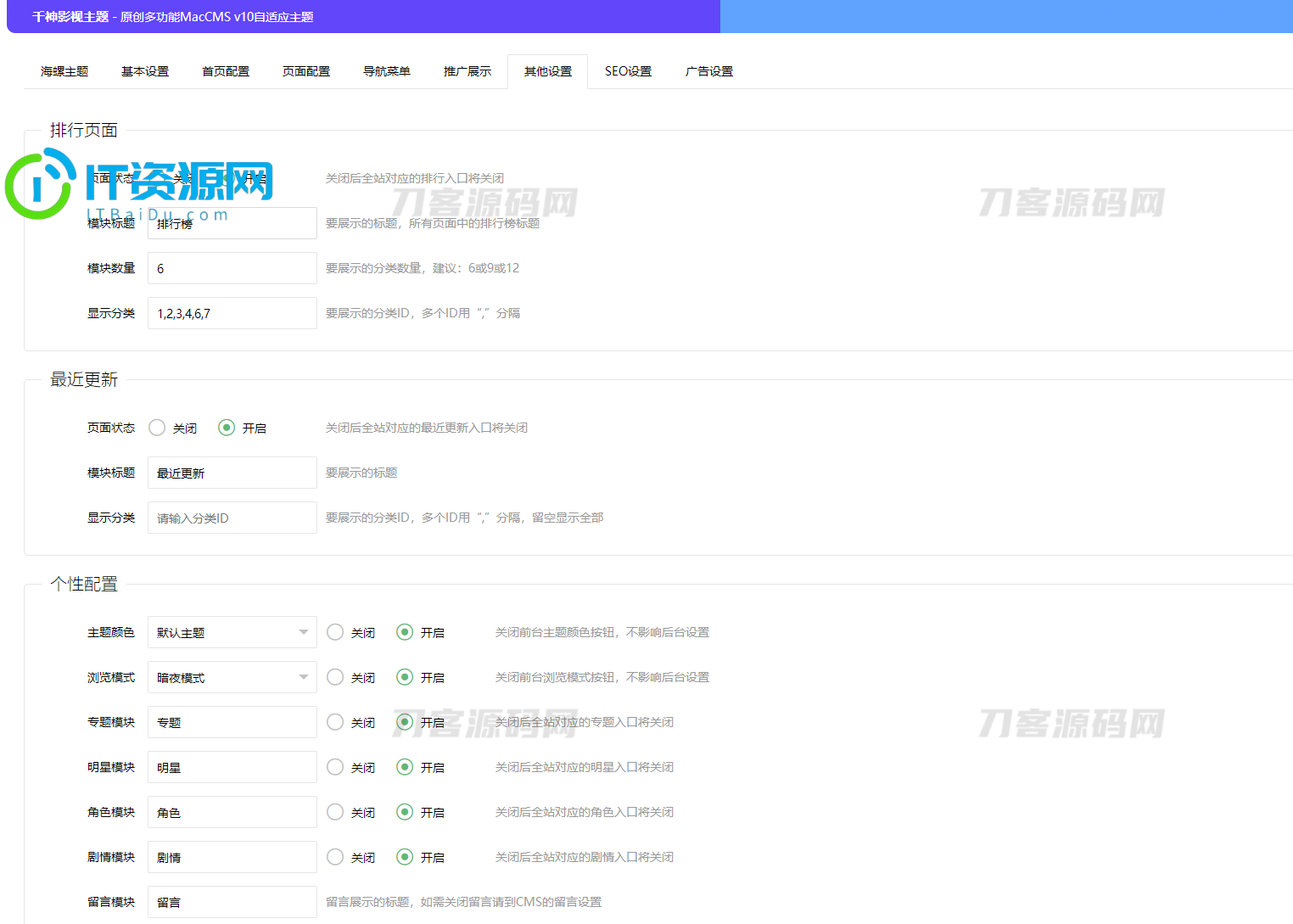Viewport: 1293px width, 924px height.
Task: Click the 角色模块 name input field
Action: point(232,812)
